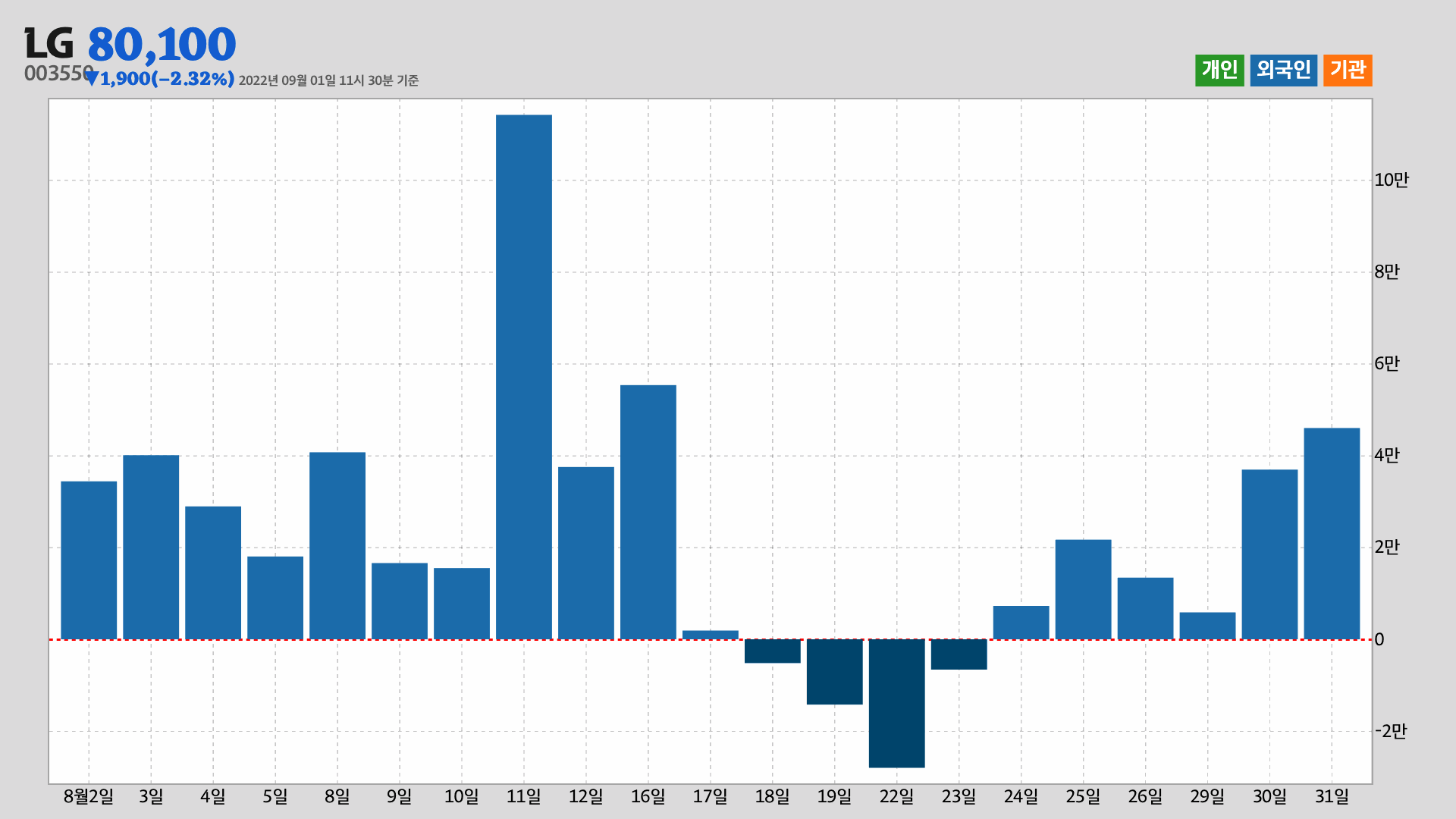Select the 31일 bar at right
The width and height of the screenshot is (1456, 819).
(1332, 533)
